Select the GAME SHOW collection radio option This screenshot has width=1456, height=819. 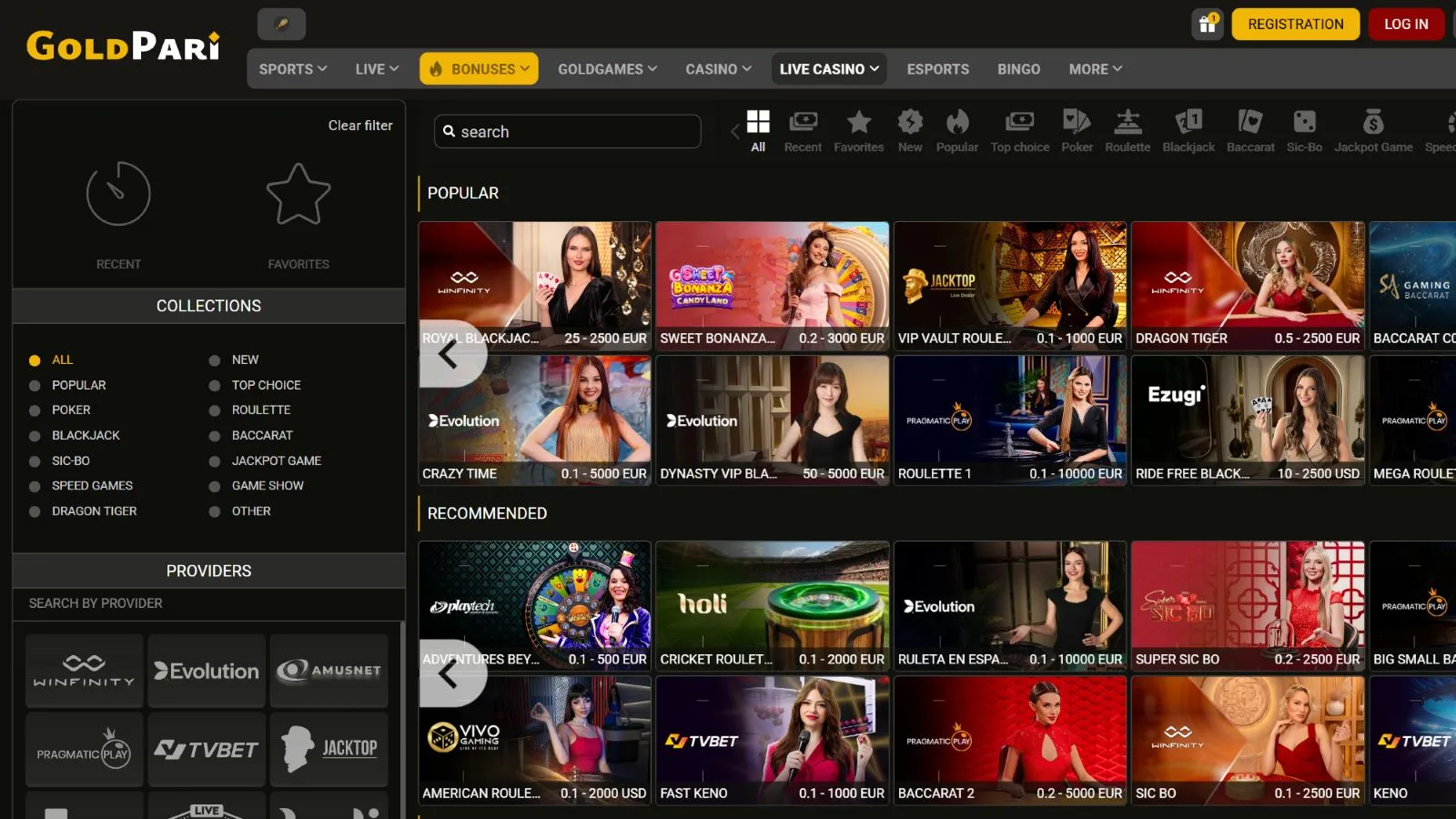pos(215,486)
